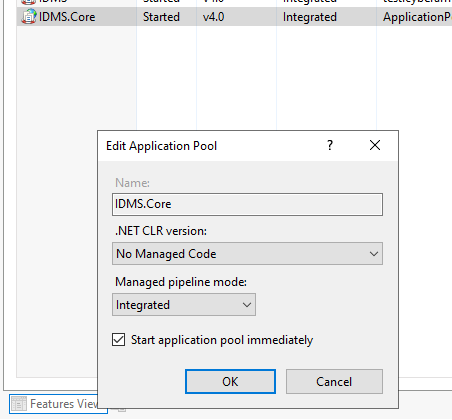This screenshot has width=452, height=420.
Task: Click the Name field containing IDMS.Core
Action: point(247,204)
